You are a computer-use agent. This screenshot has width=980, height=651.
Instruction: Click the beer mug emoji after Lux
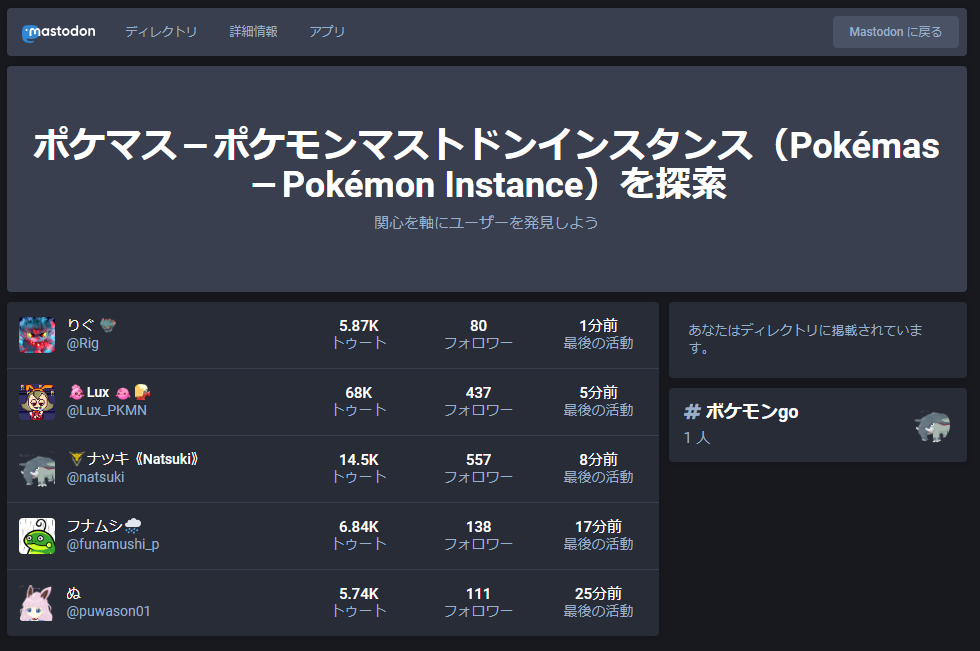point(142,392)
